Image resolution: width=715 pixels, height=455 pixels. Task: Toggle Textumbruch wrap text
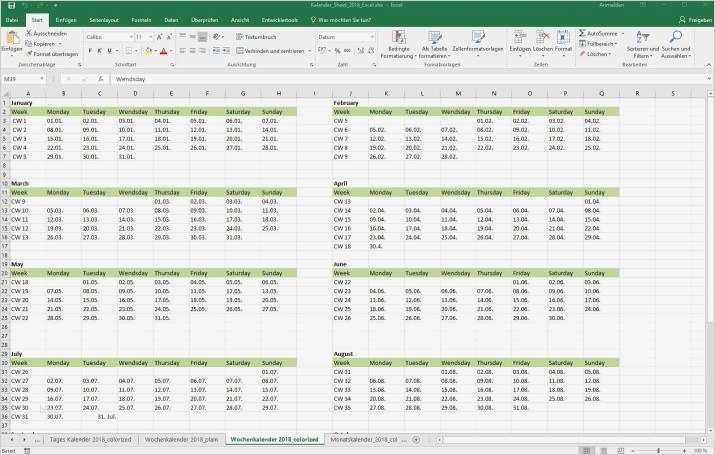pos(256,37)
